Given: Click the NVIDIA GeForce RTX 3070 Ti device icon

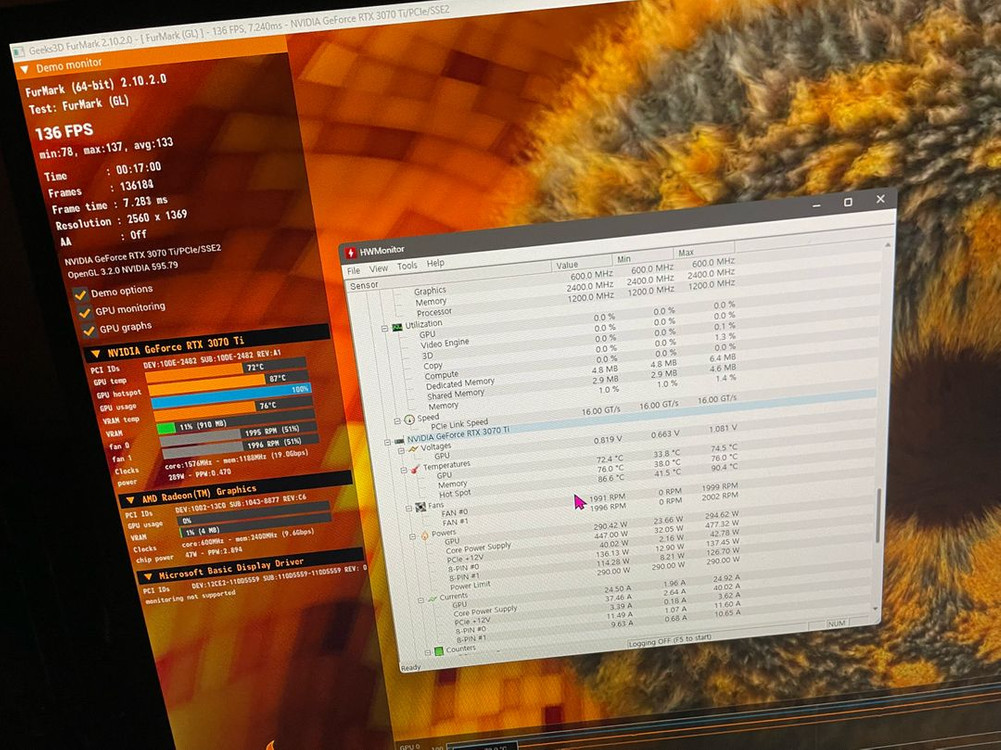Looking at the screenshot, I should [x=398, y=441].
